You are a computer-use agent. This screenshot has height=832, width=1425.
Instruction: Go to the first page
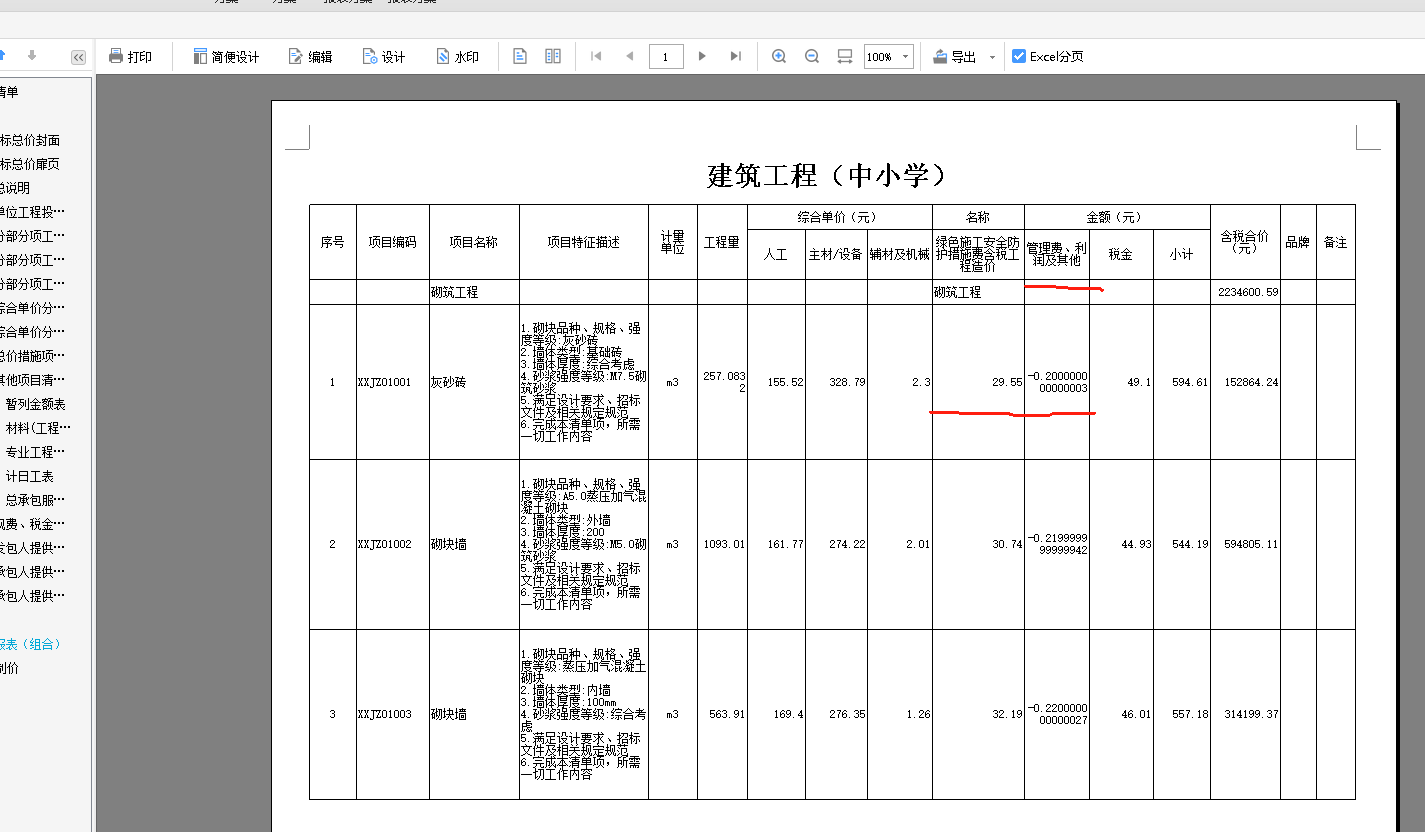596,57
